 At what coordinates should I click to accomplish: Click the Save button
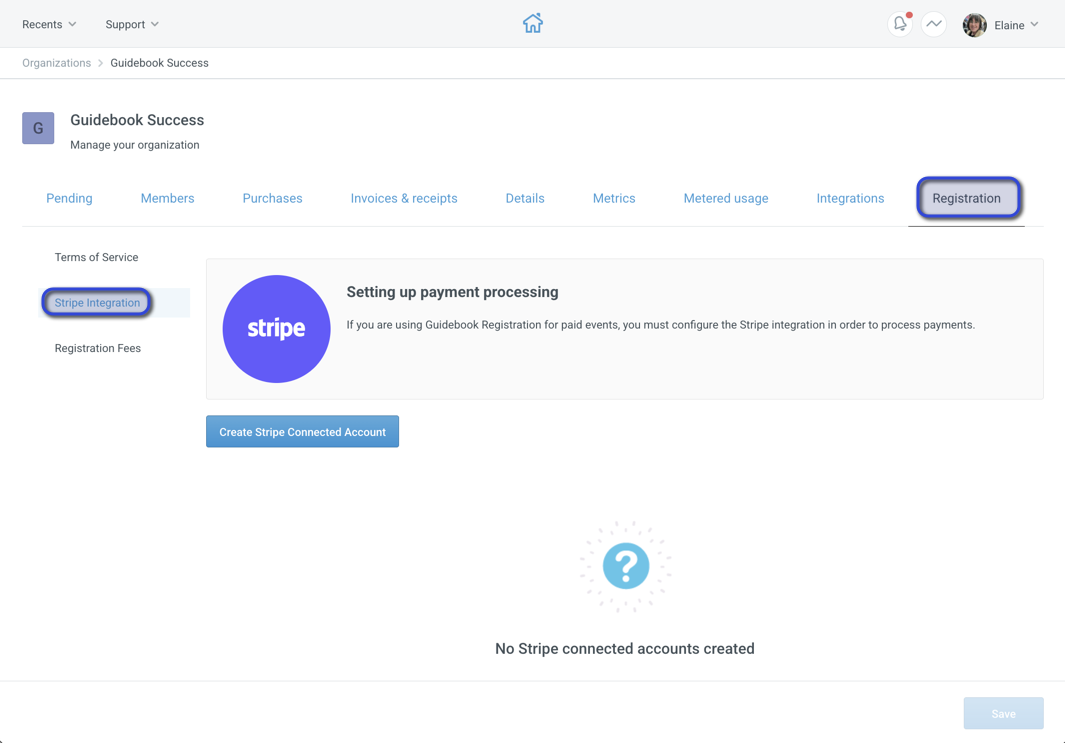1003,714
